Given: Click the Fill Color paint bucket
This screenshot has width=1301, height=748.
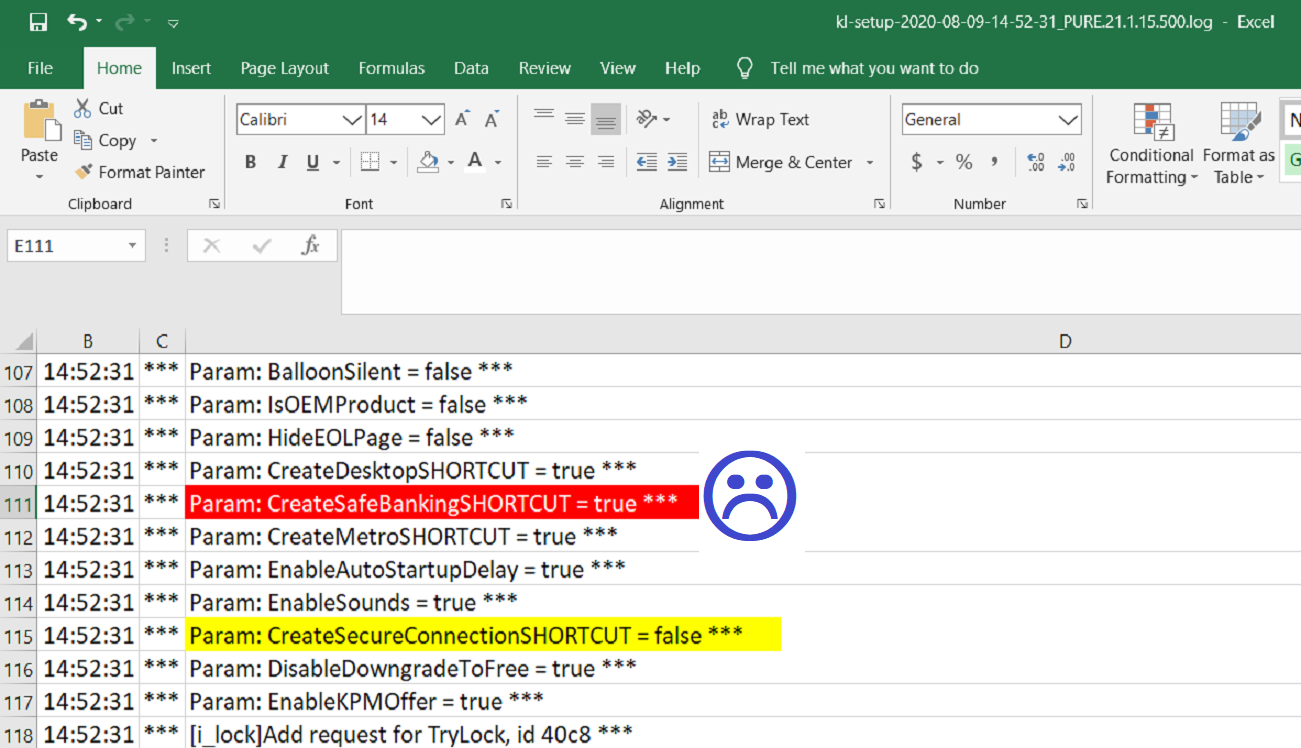Looking at the screenshot, I should [429, 162].
